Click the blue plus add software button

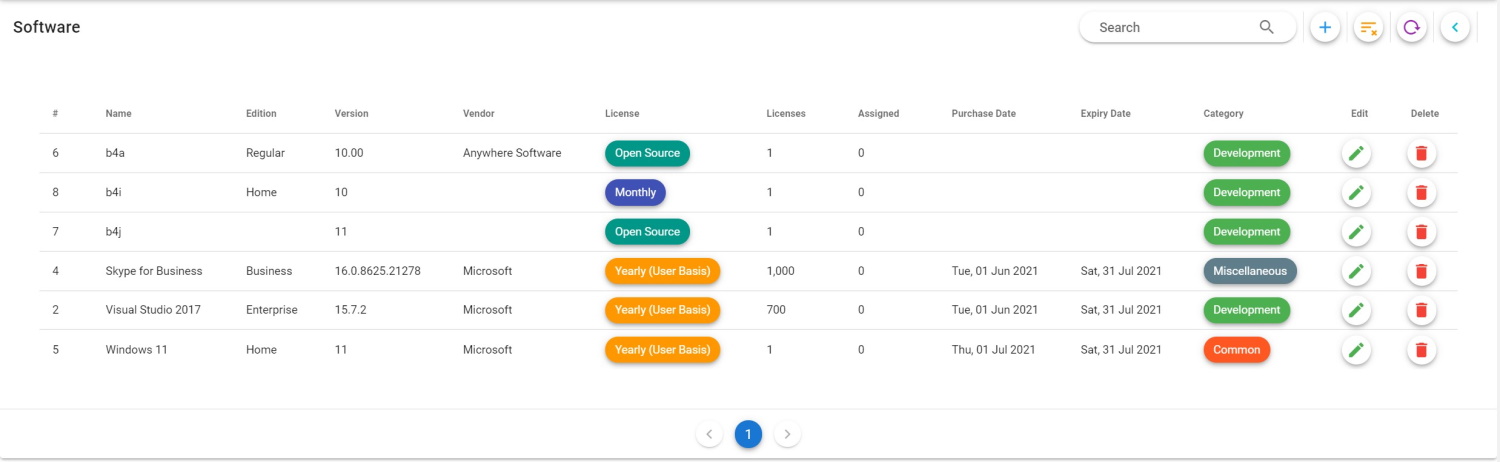click(x=1325, y=28)
